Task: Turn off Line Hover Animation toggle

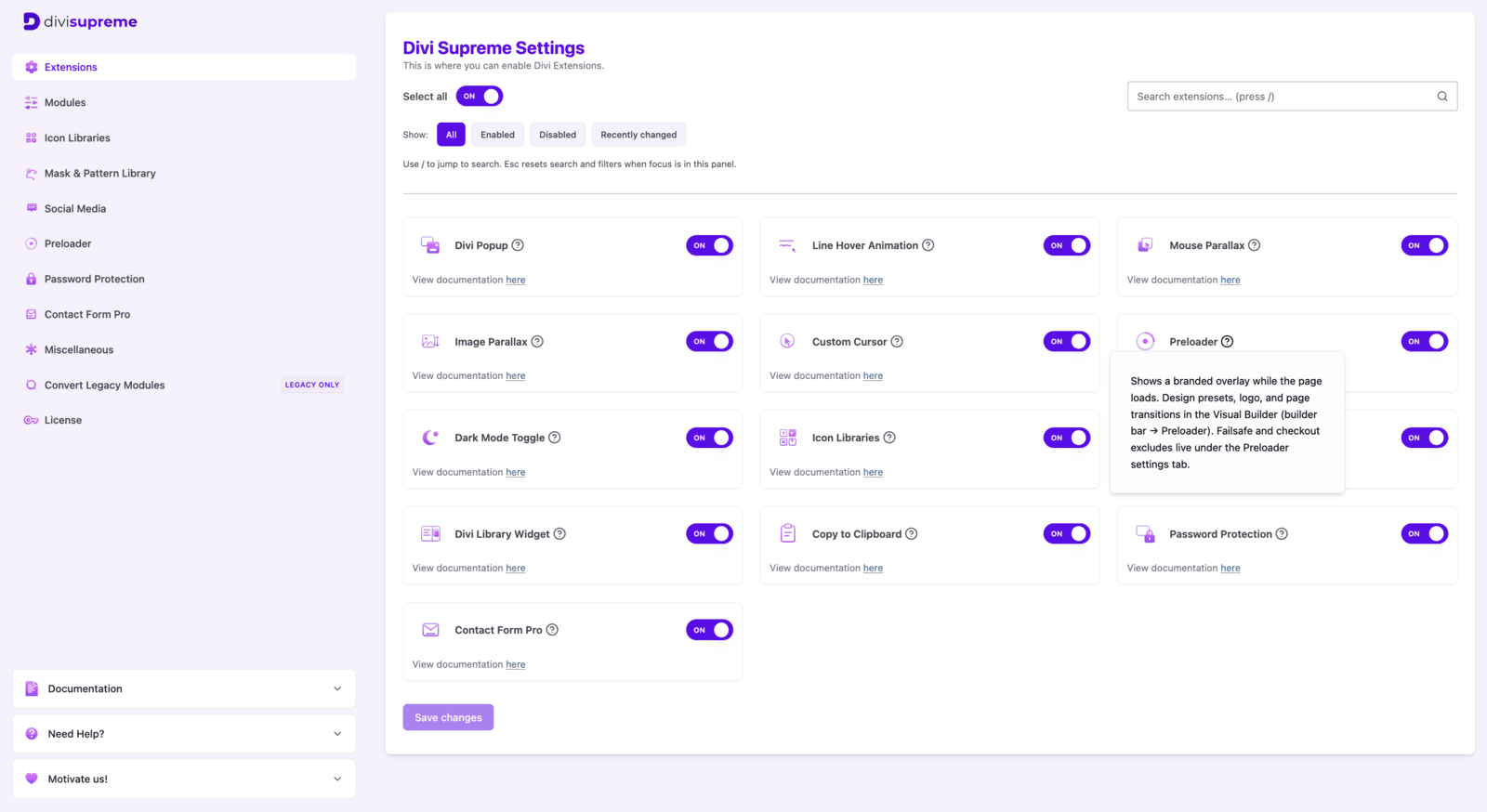Action: tap(1067, 245)
